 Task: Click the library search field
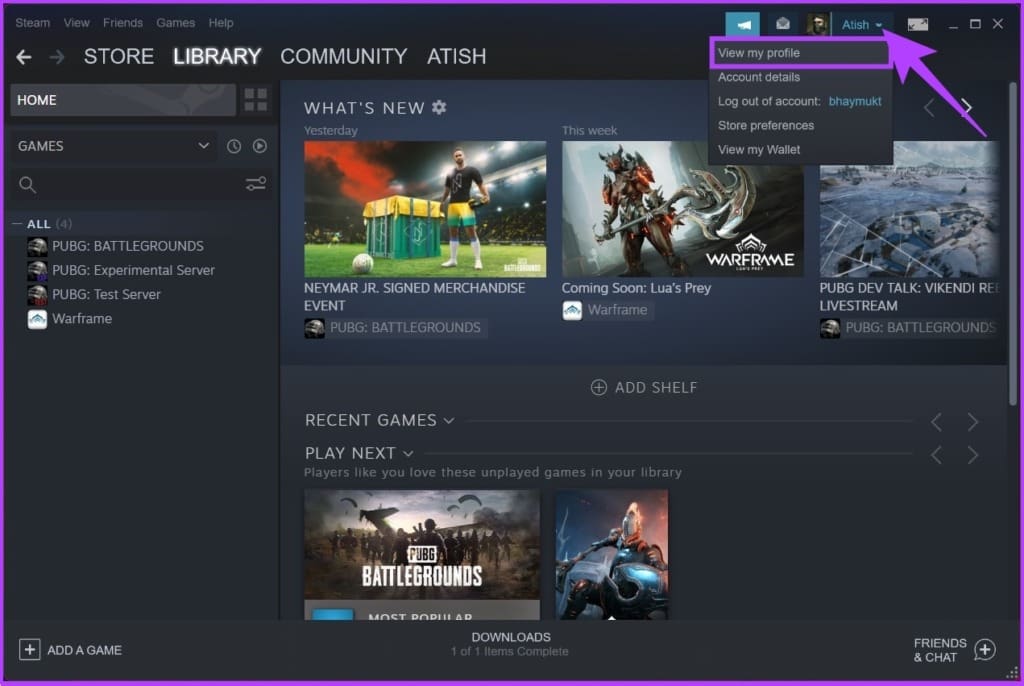tap(140, 185)
